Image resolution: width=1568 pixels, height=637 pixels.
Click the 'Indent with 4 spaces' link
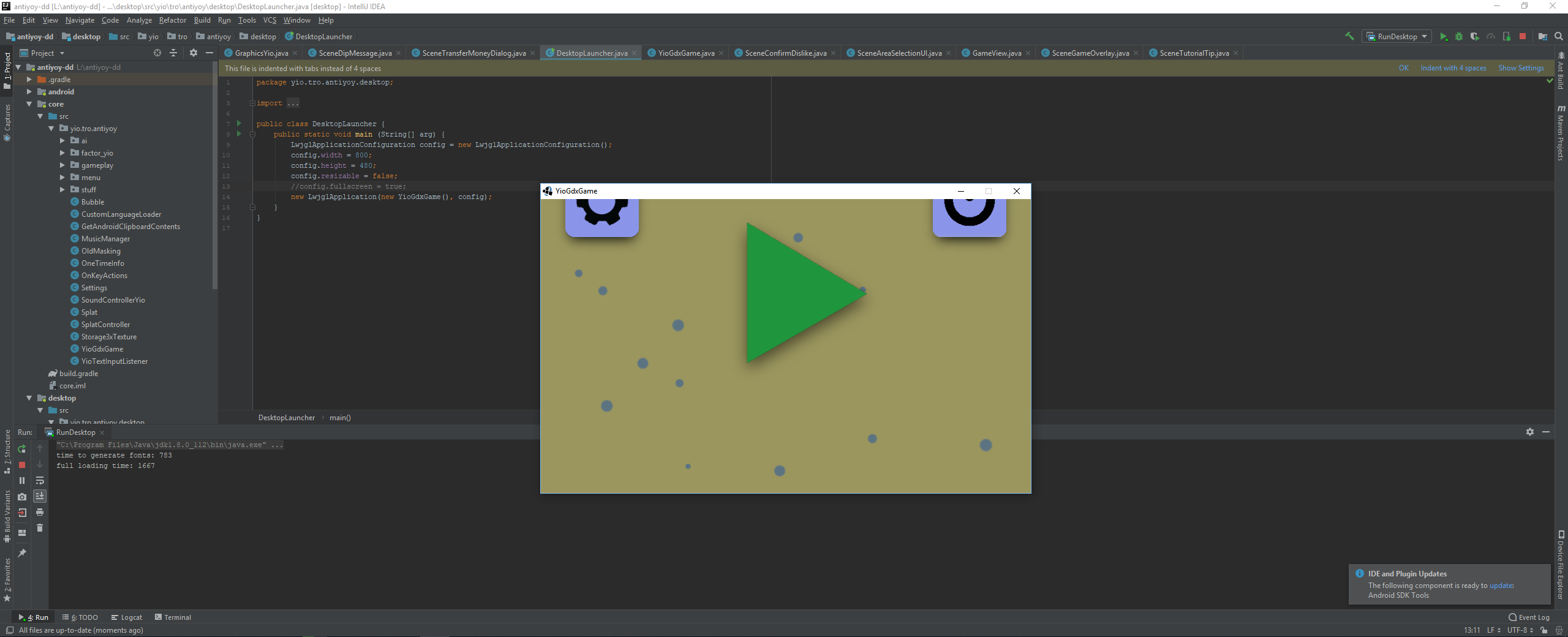click(x=1453, y=68)
